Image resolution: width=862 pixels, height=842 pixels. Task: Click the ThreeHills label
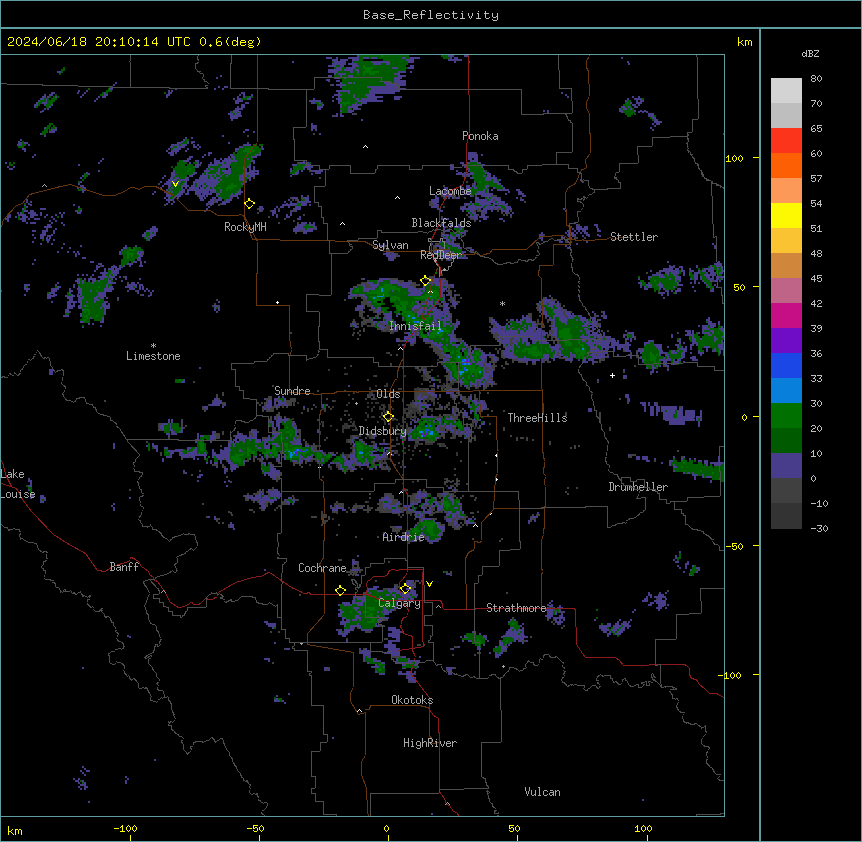coord(537,418)
